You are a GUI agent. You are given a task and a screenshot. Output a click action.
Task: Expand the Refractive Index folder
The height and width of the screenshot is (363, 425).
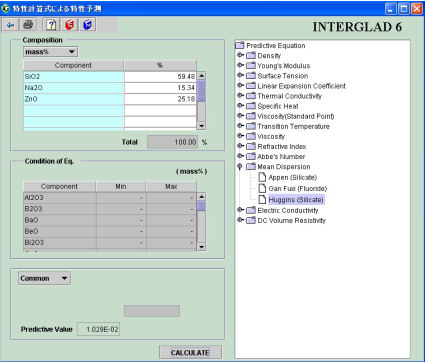coord(240,146)
